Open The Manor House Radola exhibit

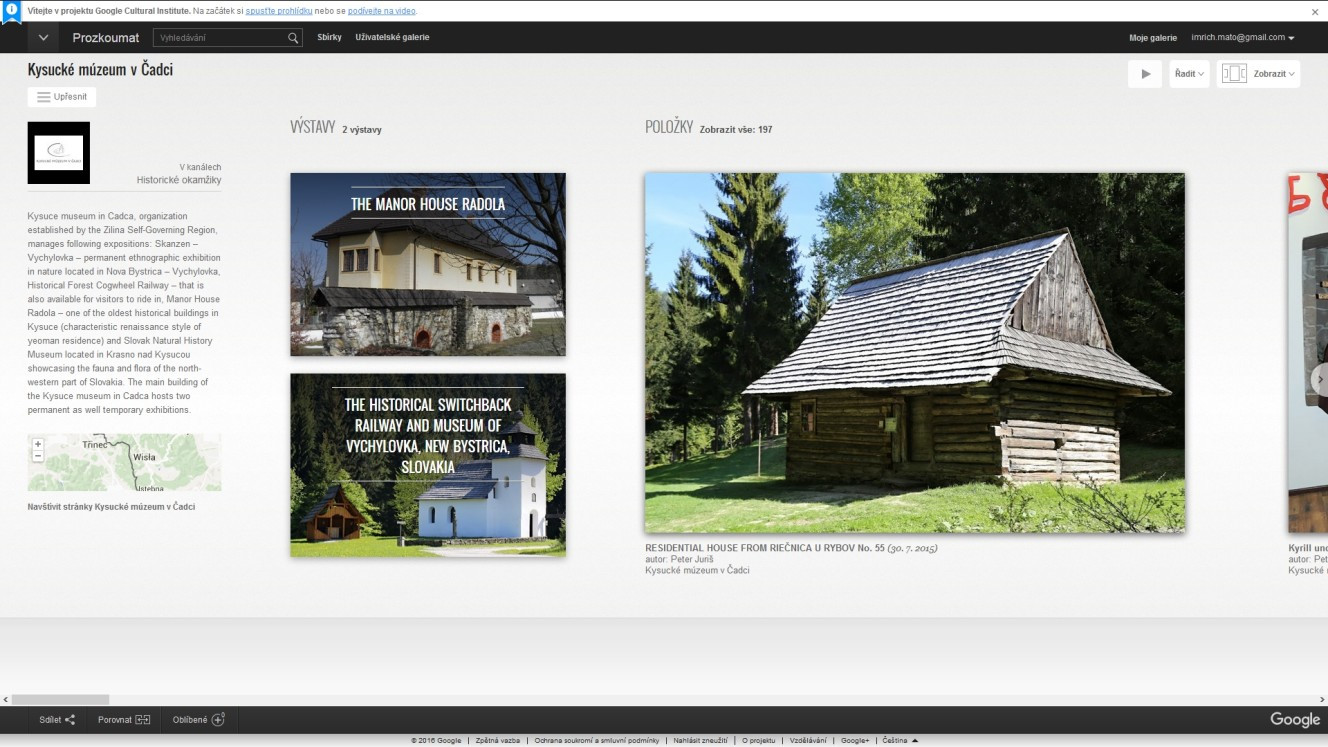pos(428,264)
